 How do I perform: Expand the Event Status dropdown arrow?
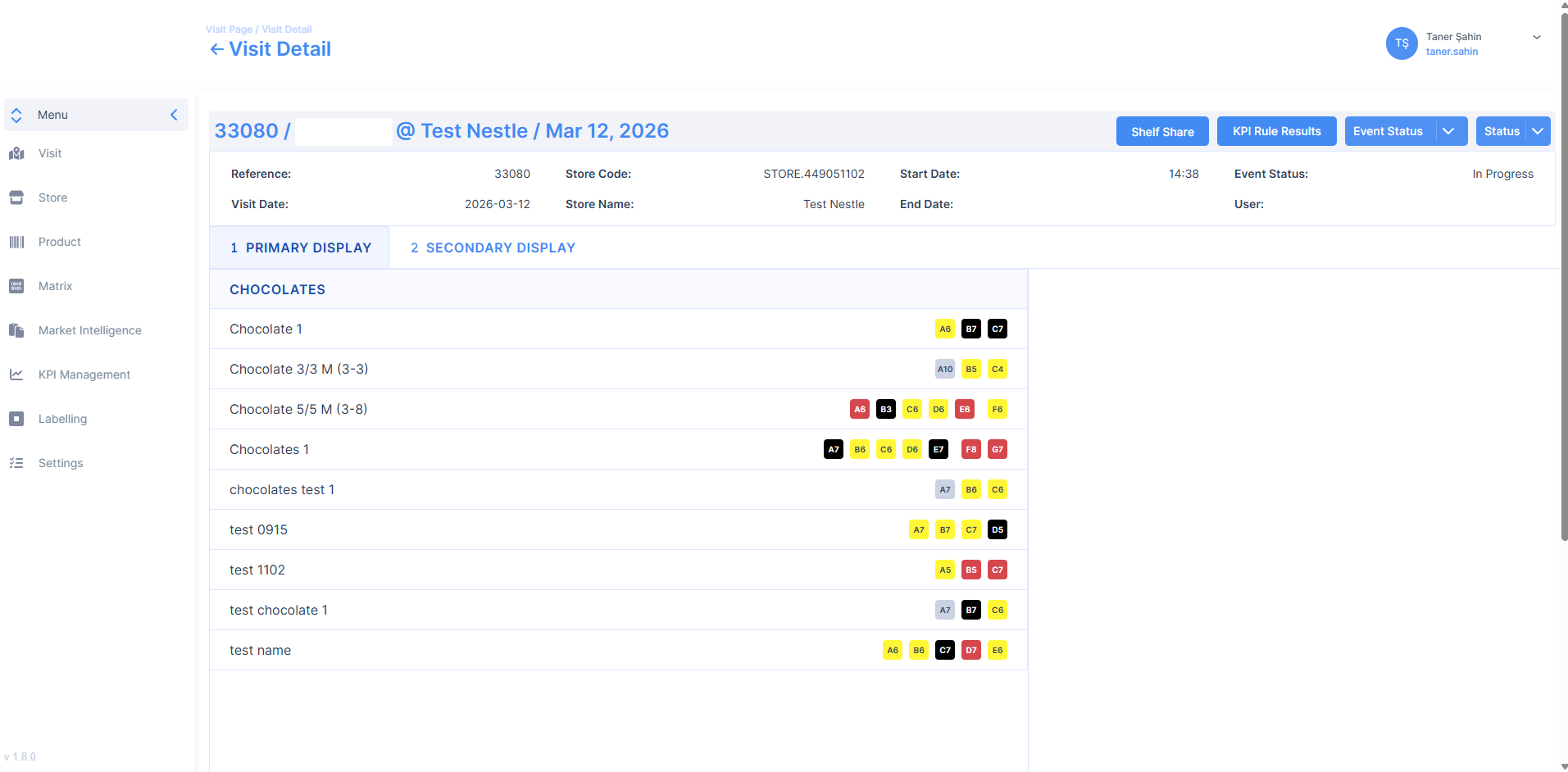tap(1448, 131)
